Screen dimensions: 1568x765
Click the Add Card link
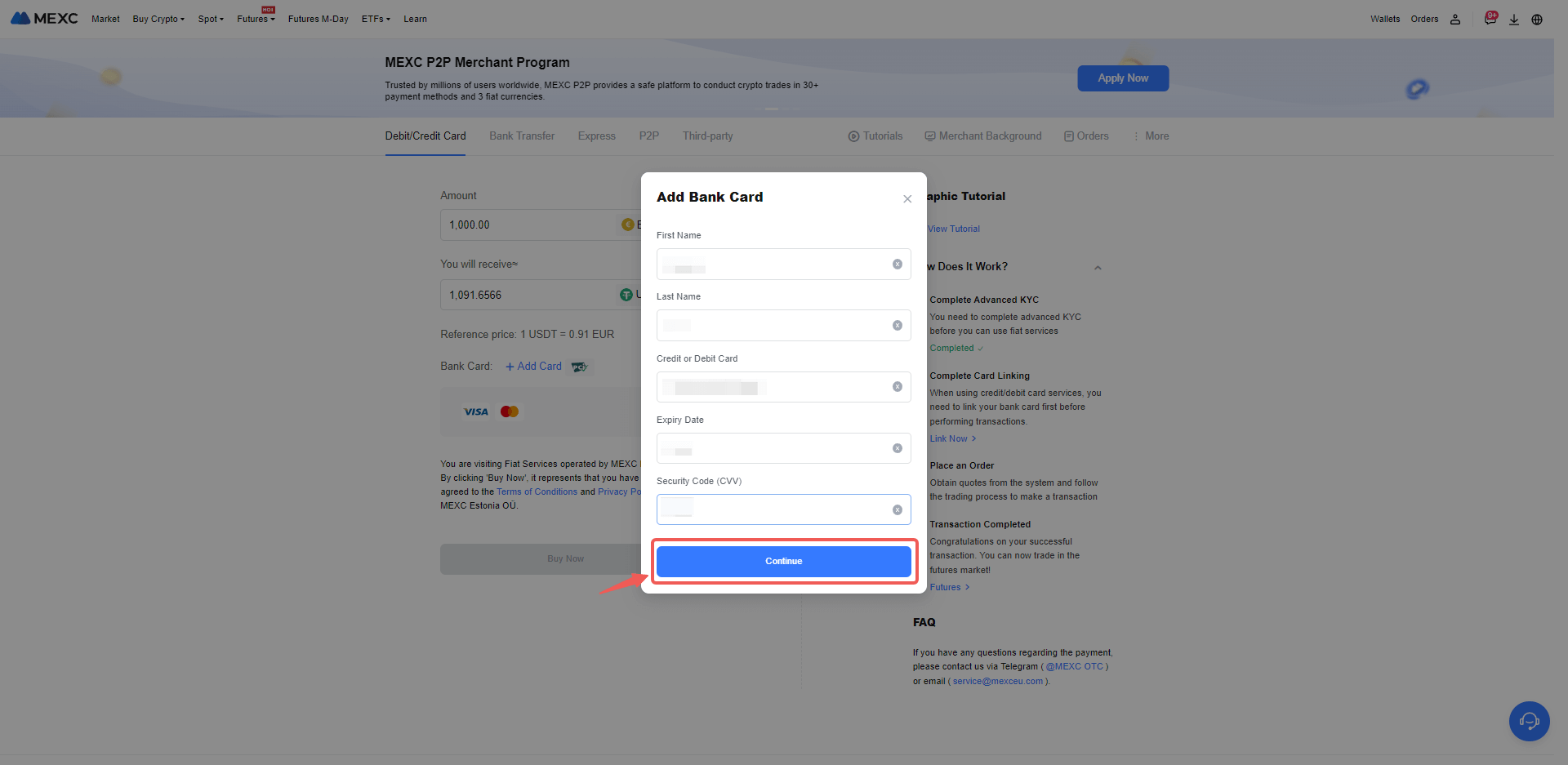pos(533,367)
